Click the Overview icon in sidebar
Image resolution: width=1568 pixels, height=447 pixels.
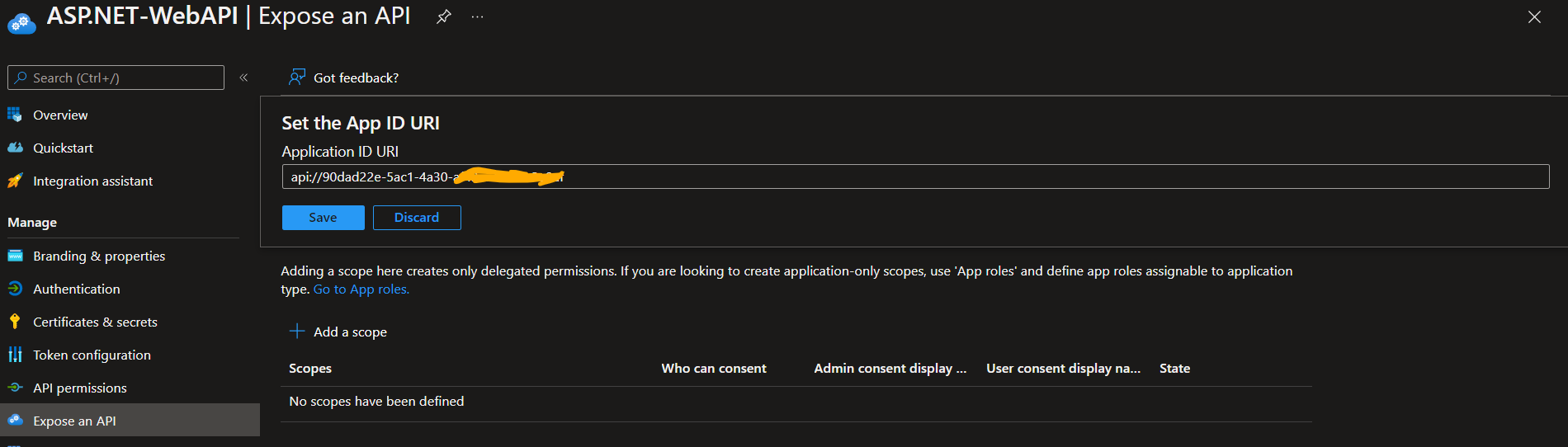(x=15, y=115)
